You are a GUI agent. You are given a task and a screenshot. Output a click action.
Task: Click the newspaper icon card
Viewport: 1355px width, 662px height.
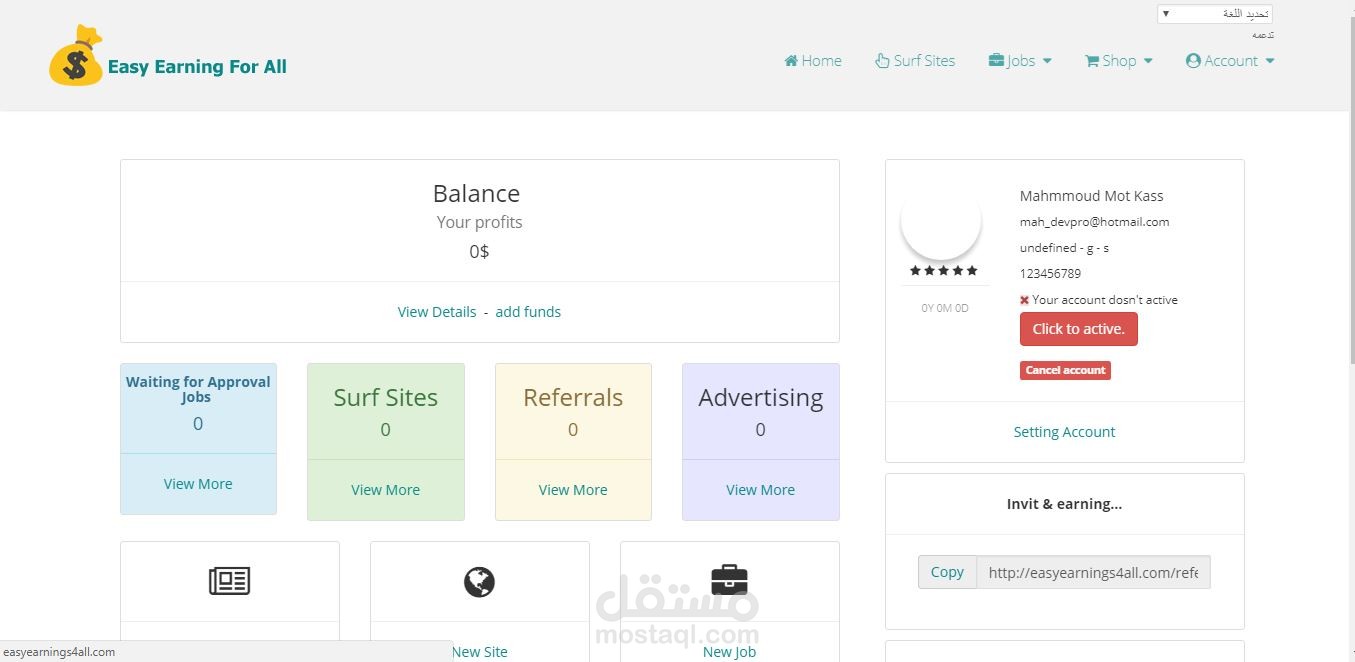coord(229,581)
